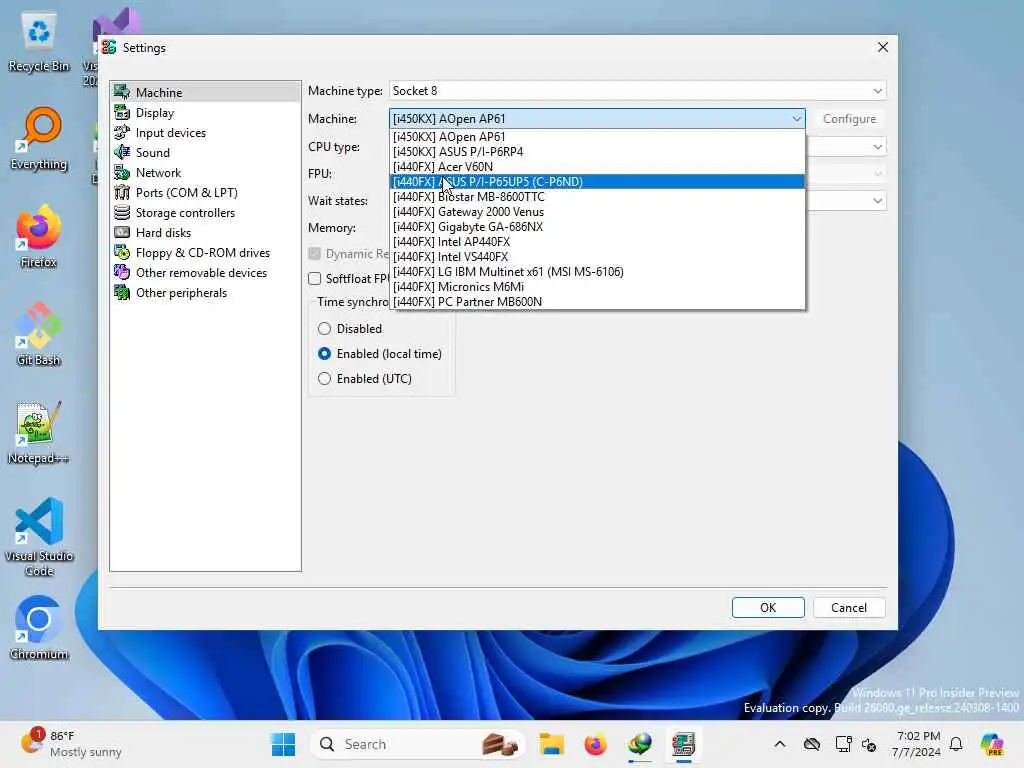
Task: Launch Firefox from the desktop
Action: pos(39,237)
